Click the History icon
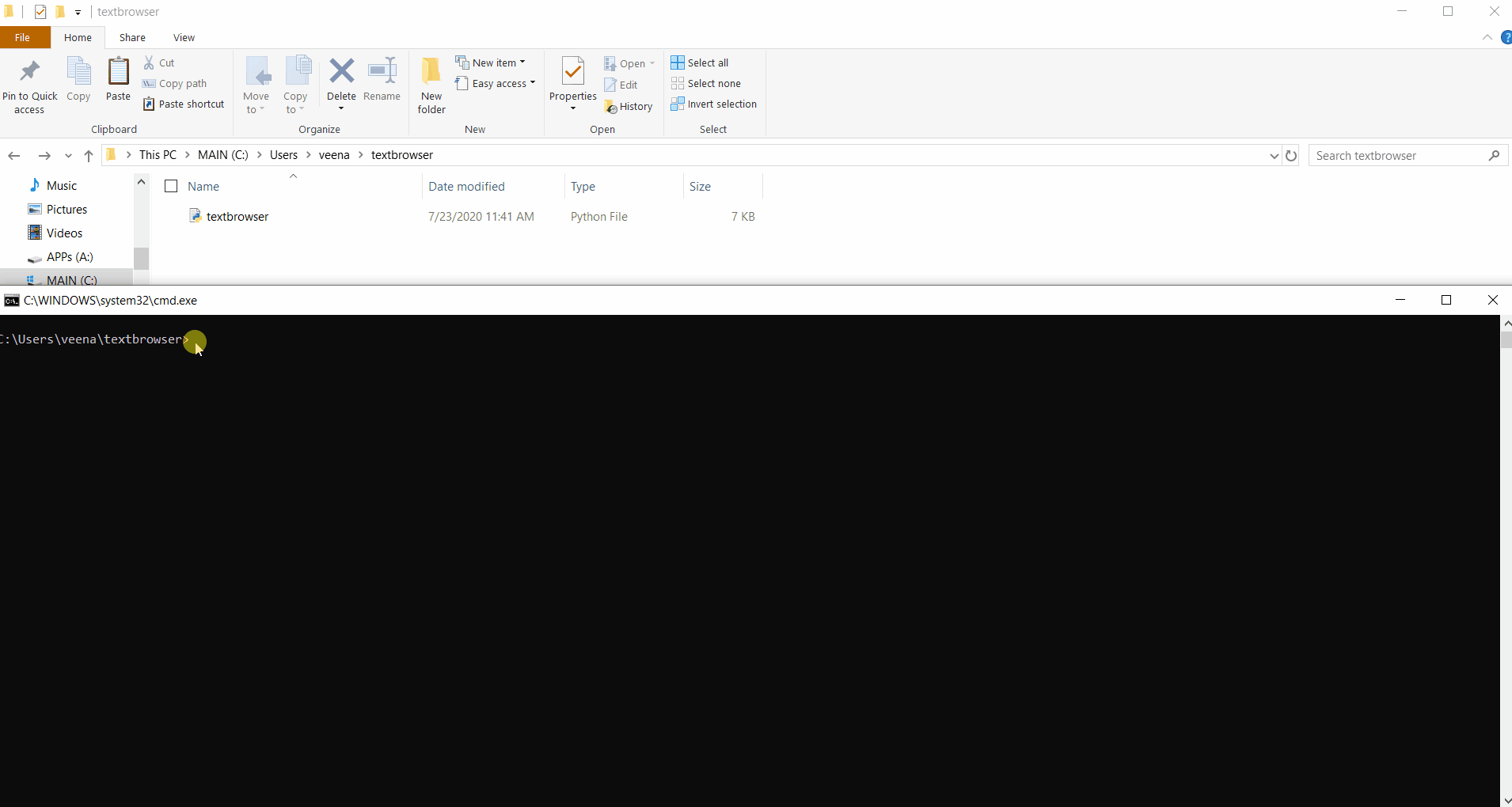This screenshot has height=807, width=1512. (629, 105)
